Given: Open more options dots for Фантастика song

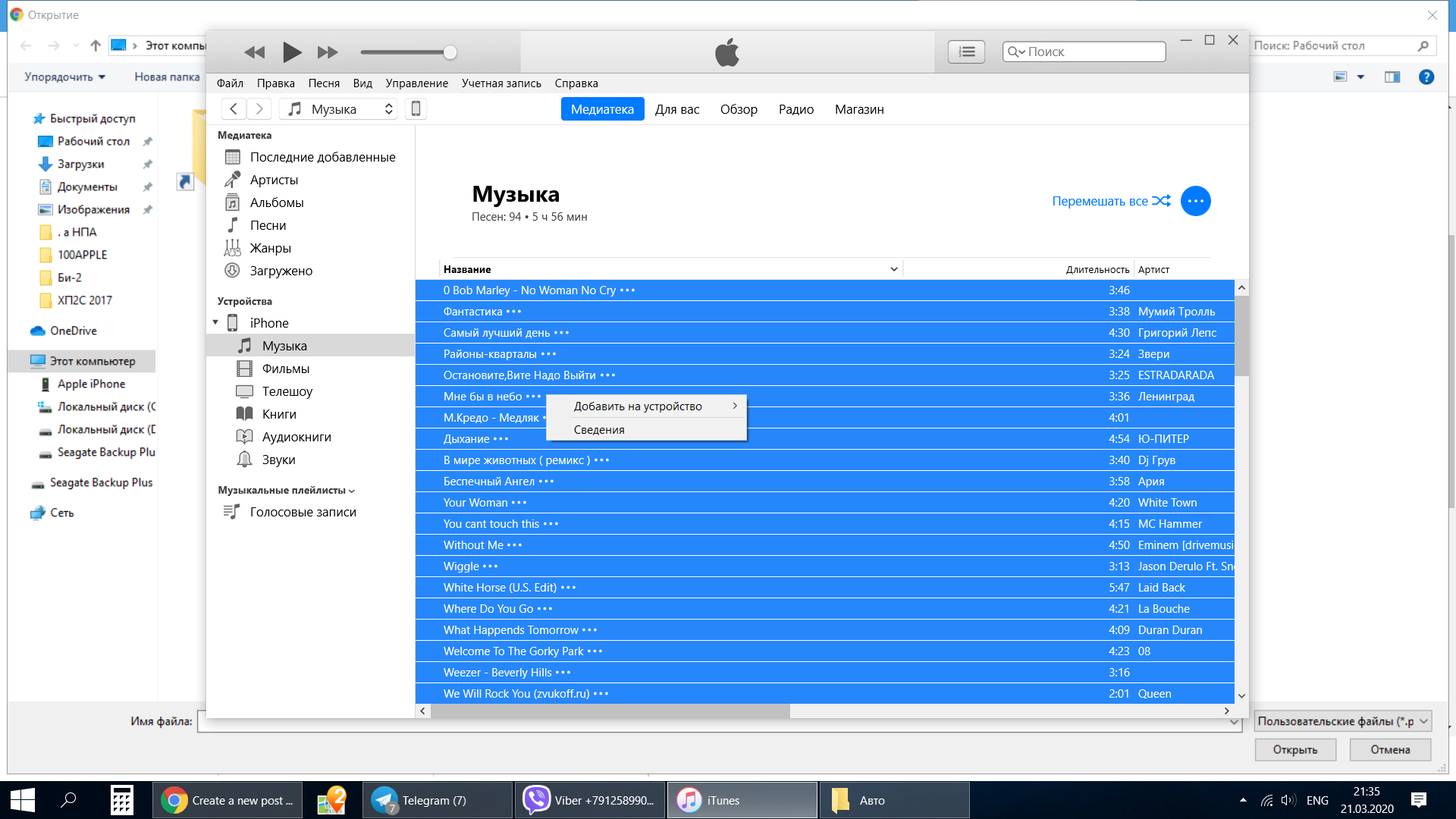Looking at the screenshot, I should pos(514,312).
